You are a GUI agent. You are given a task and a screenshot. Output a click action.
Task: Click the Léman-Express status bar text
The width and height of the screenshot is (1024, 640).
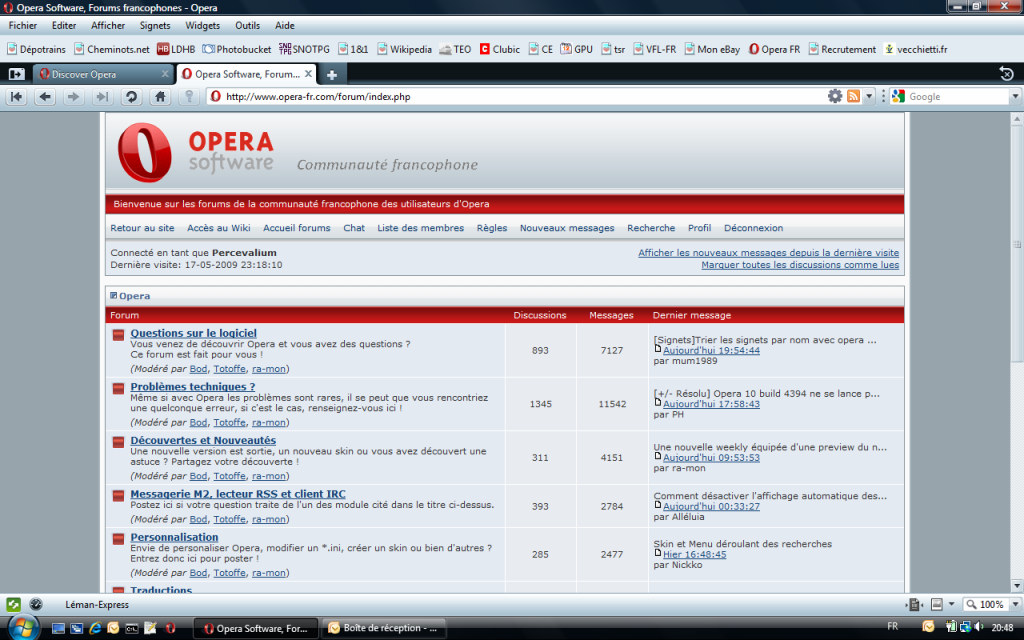(x=97, y=605)
